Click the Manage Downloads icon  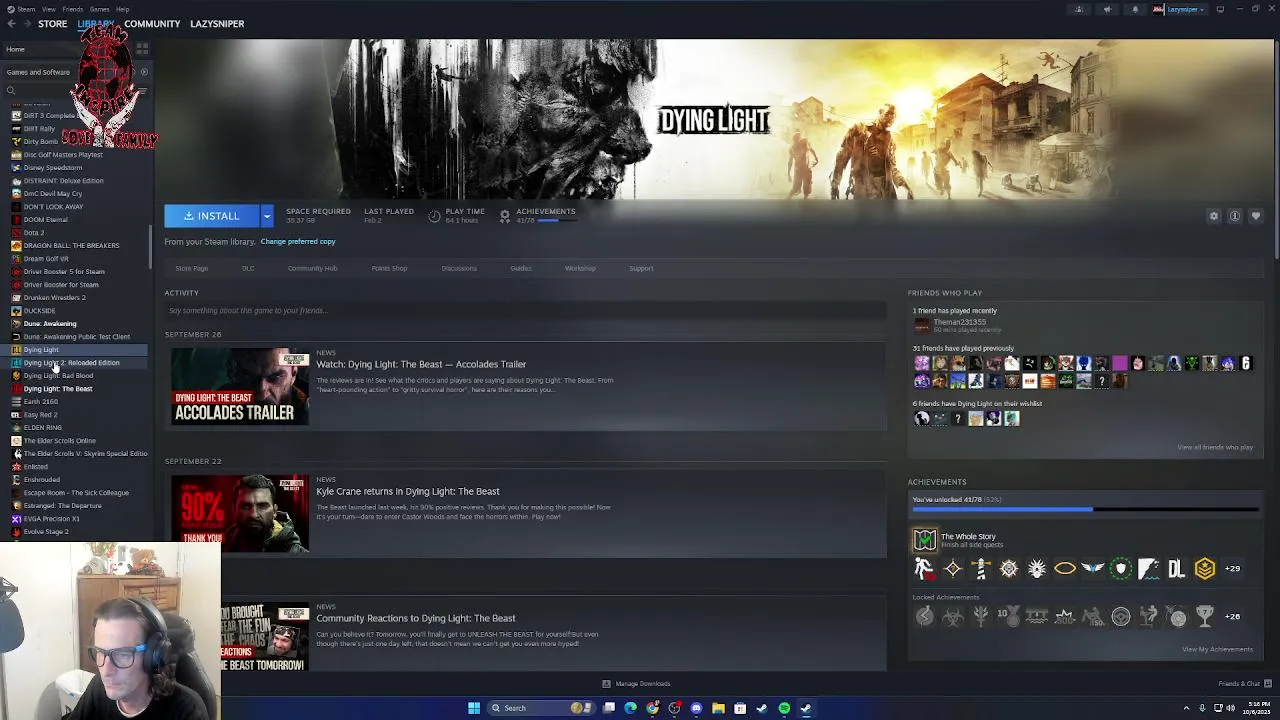coord(606,684)
